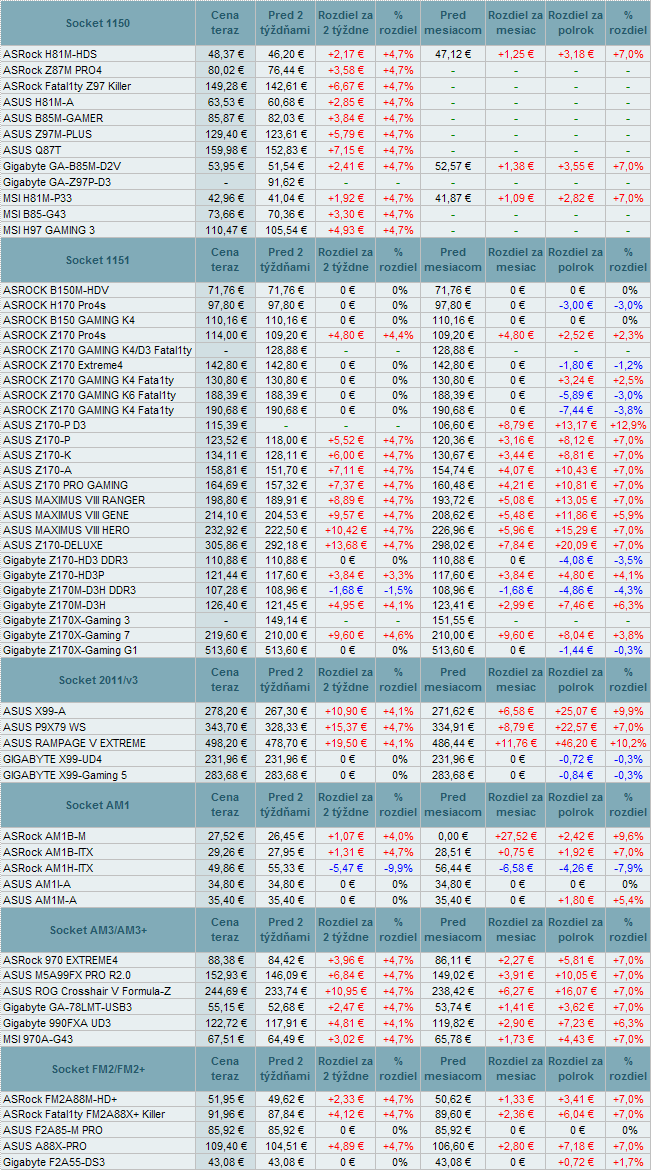Screen dimensions: 651x1170
Task: Click the 'Socket FM2/FM2+' section header
Action: point(99,1069)
